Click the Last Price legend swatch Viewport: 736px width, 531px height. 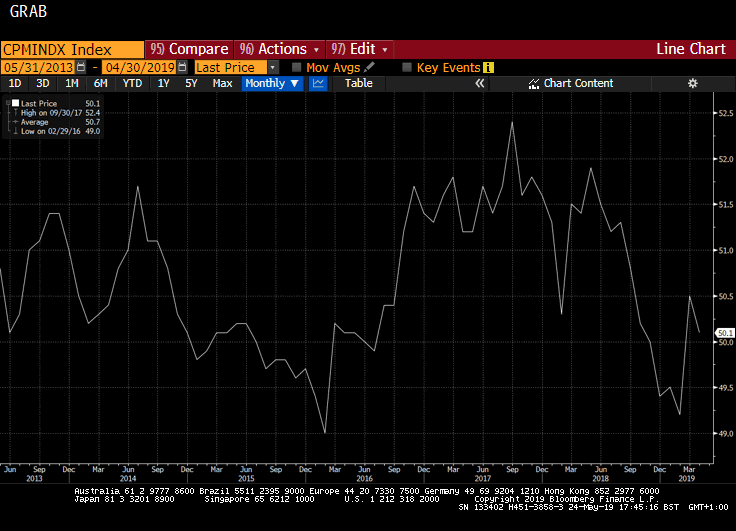coord(15,103)
